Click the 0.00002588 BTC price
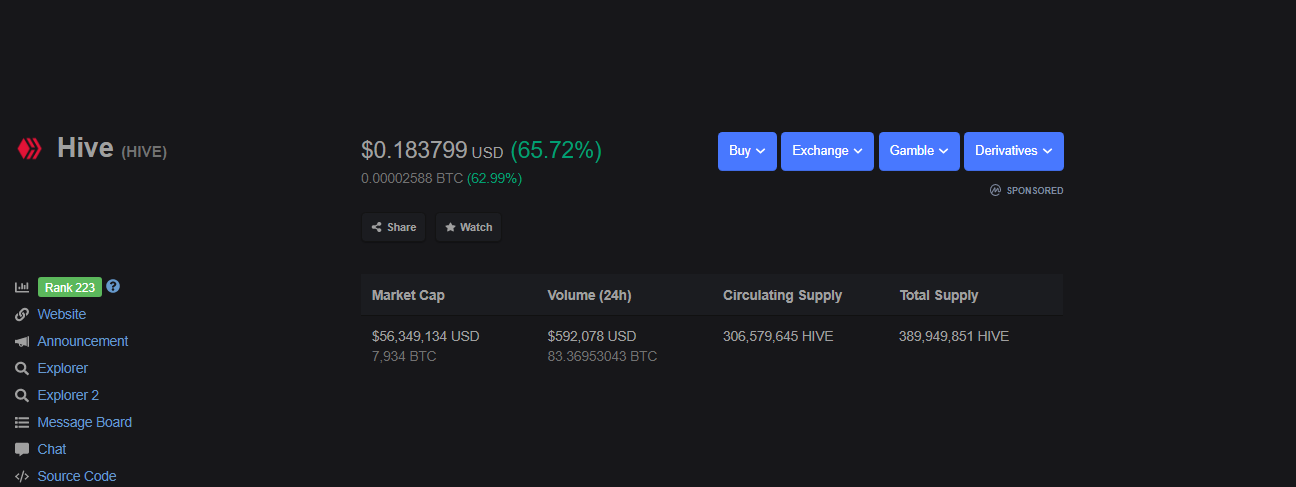Viewport: 1296px width, 487px height. [412, 179]
